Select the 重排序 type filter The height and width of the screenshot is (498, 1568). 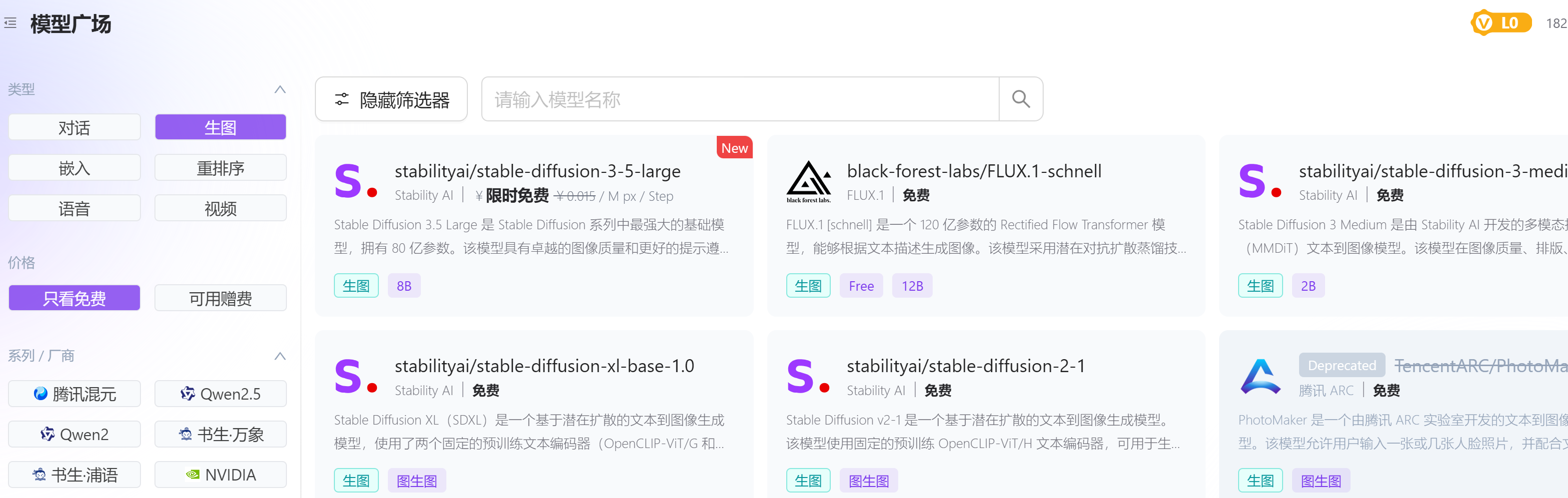[x=220, y=168]
